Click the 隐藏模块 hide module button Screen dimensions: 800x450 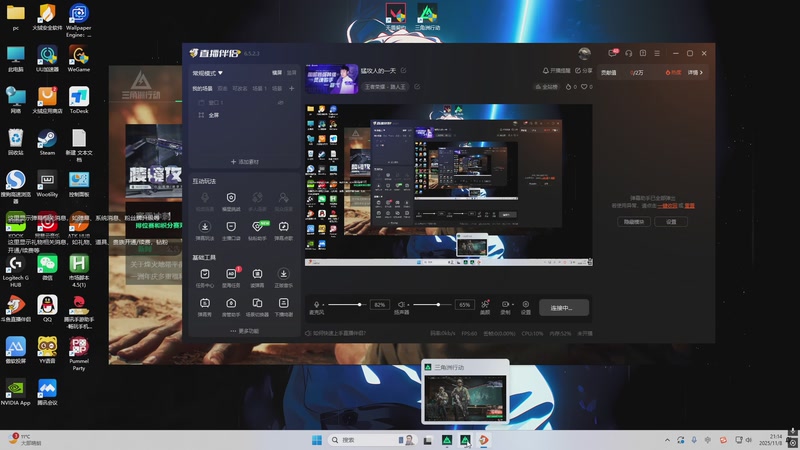click(x=634, y=221)
